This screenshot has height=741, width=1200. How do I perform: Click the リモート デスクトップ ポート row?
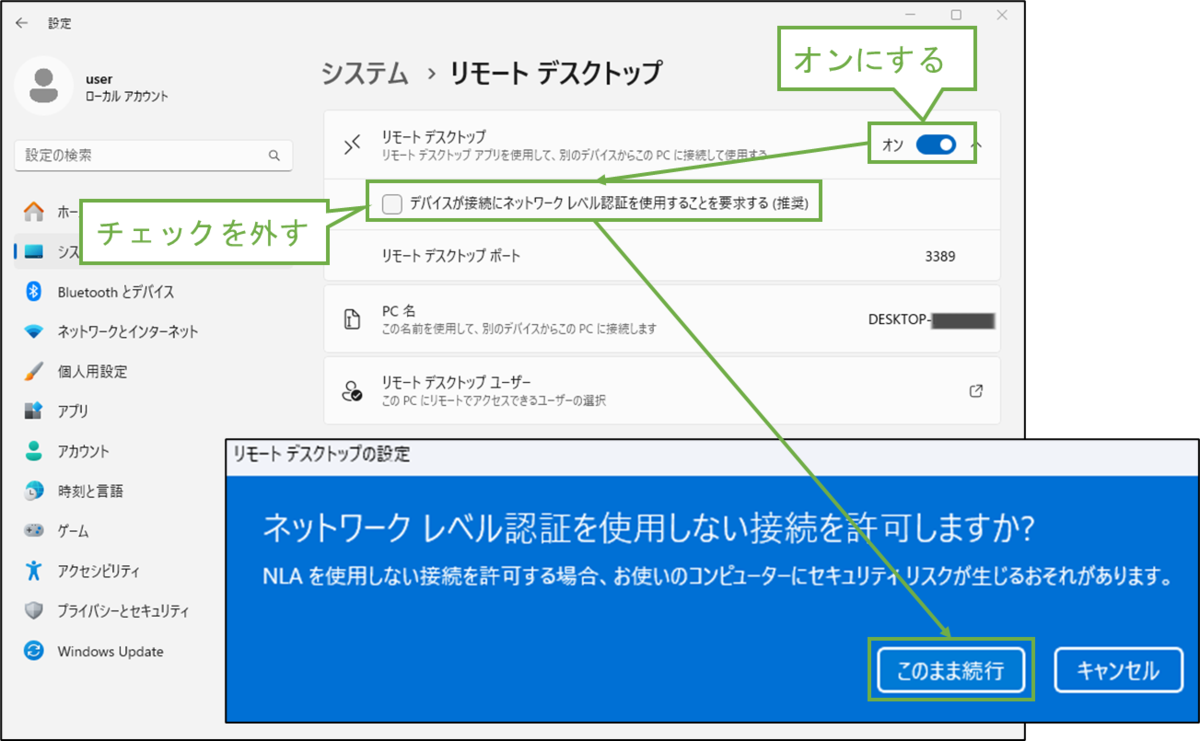(662, 256)
